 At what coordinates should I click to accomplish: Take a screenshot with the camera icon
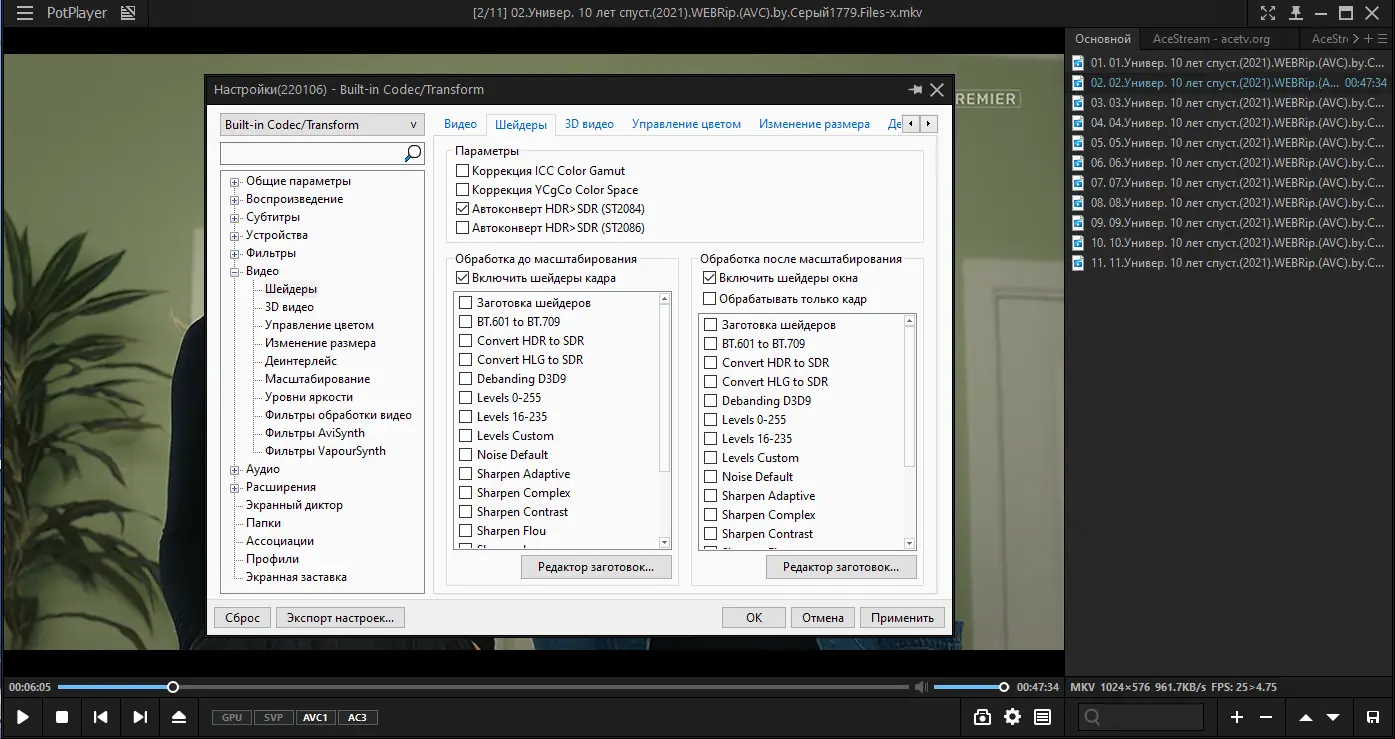tap(982, 717)
